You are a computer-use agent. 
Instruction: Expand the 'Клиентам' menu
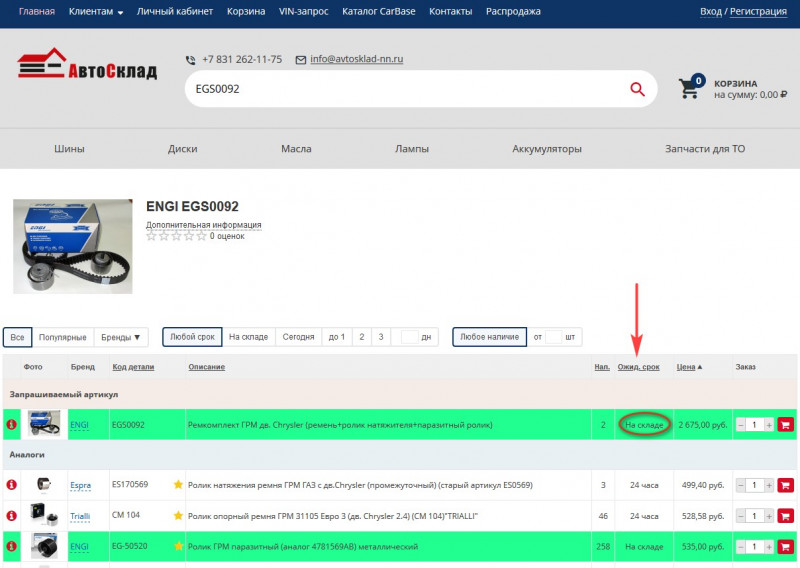pyautogui.click(x=96, y=12)
